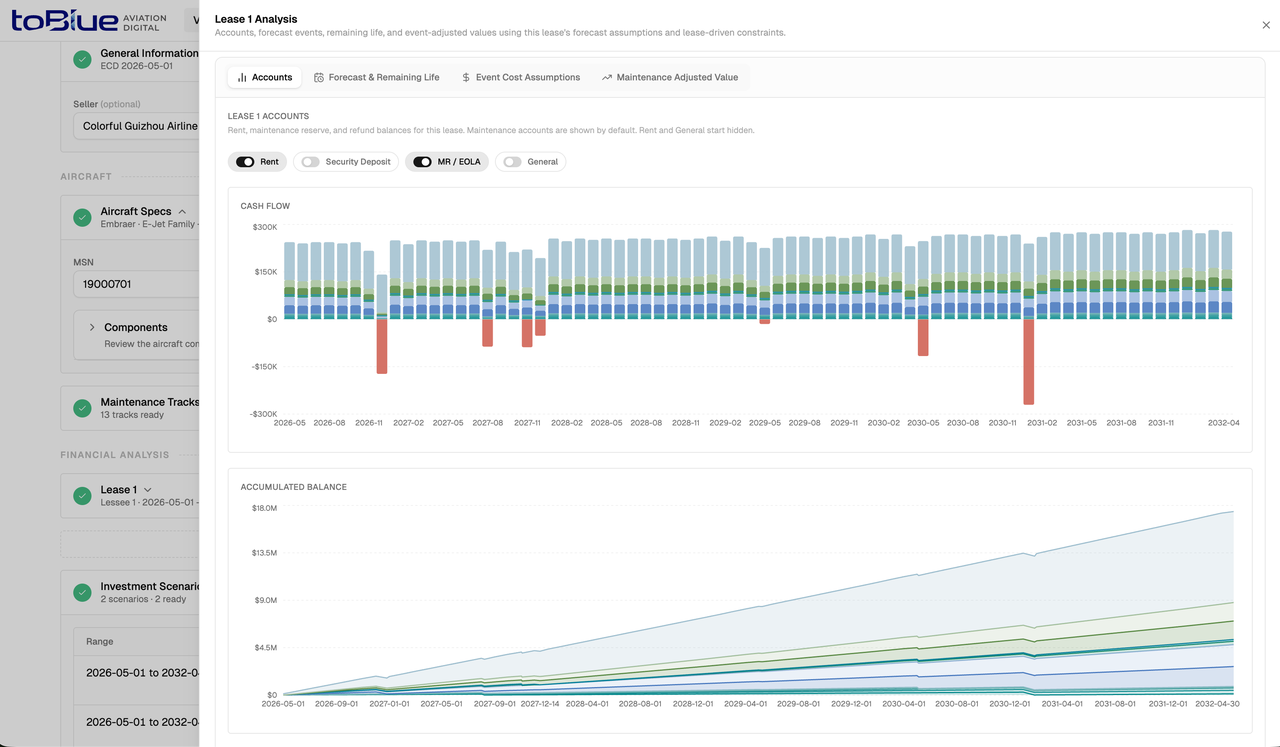Click the trend icon on Maintenance Adjusted Value
Viewport: 1280px width, 747px height.
(607, 77)
